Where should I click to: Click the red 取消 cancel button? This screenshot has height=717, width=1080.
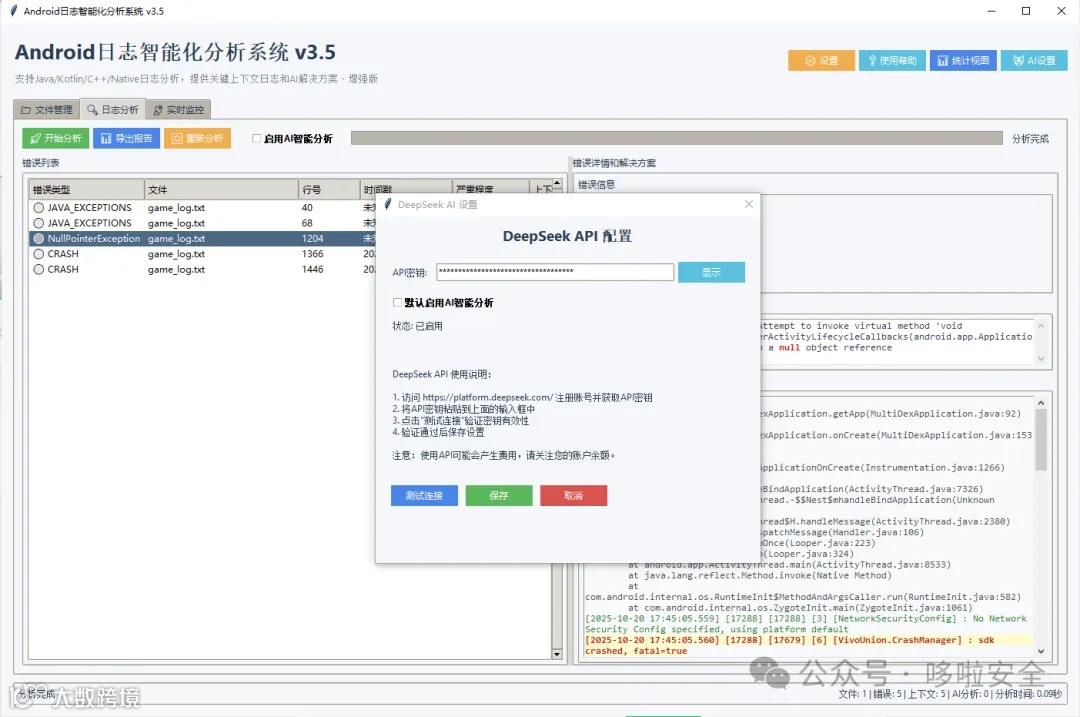(573, 495)
